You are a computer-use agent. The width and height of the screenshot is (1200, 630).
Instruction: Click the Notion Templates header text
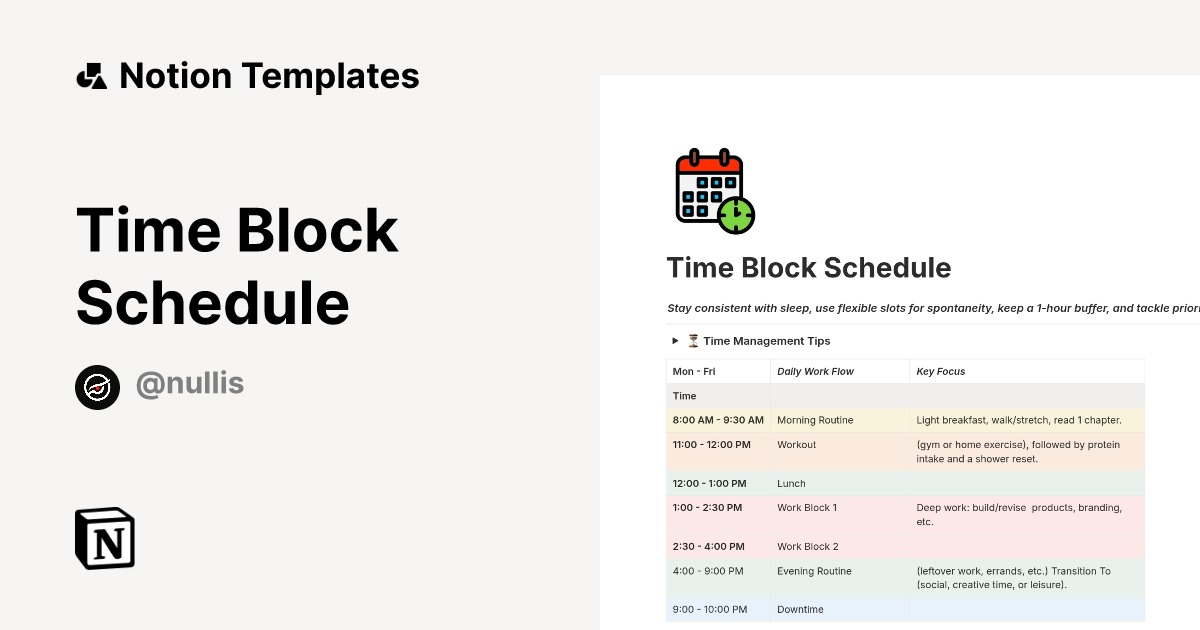[x=270, y=75]
